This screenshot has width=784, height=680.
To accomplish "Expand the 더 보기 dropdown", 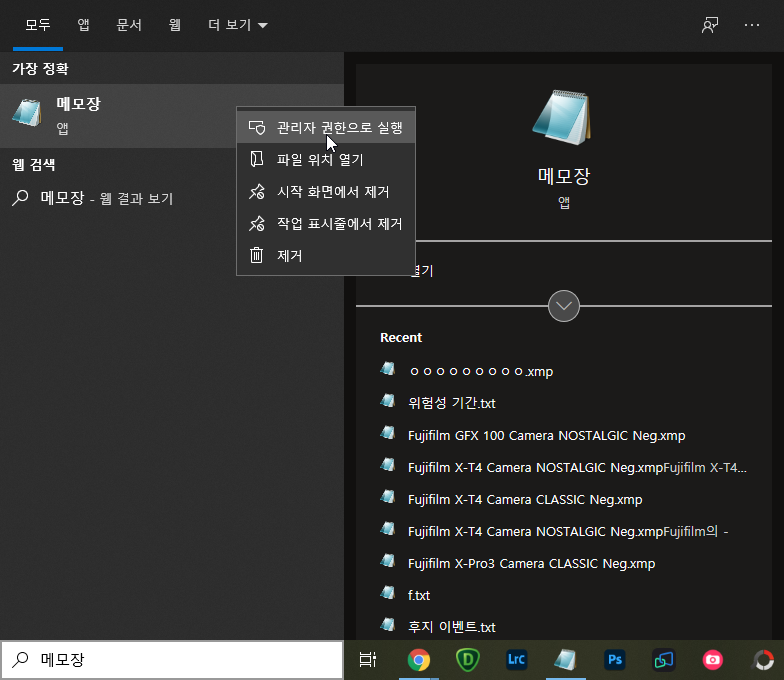I will tap(238, 25).
